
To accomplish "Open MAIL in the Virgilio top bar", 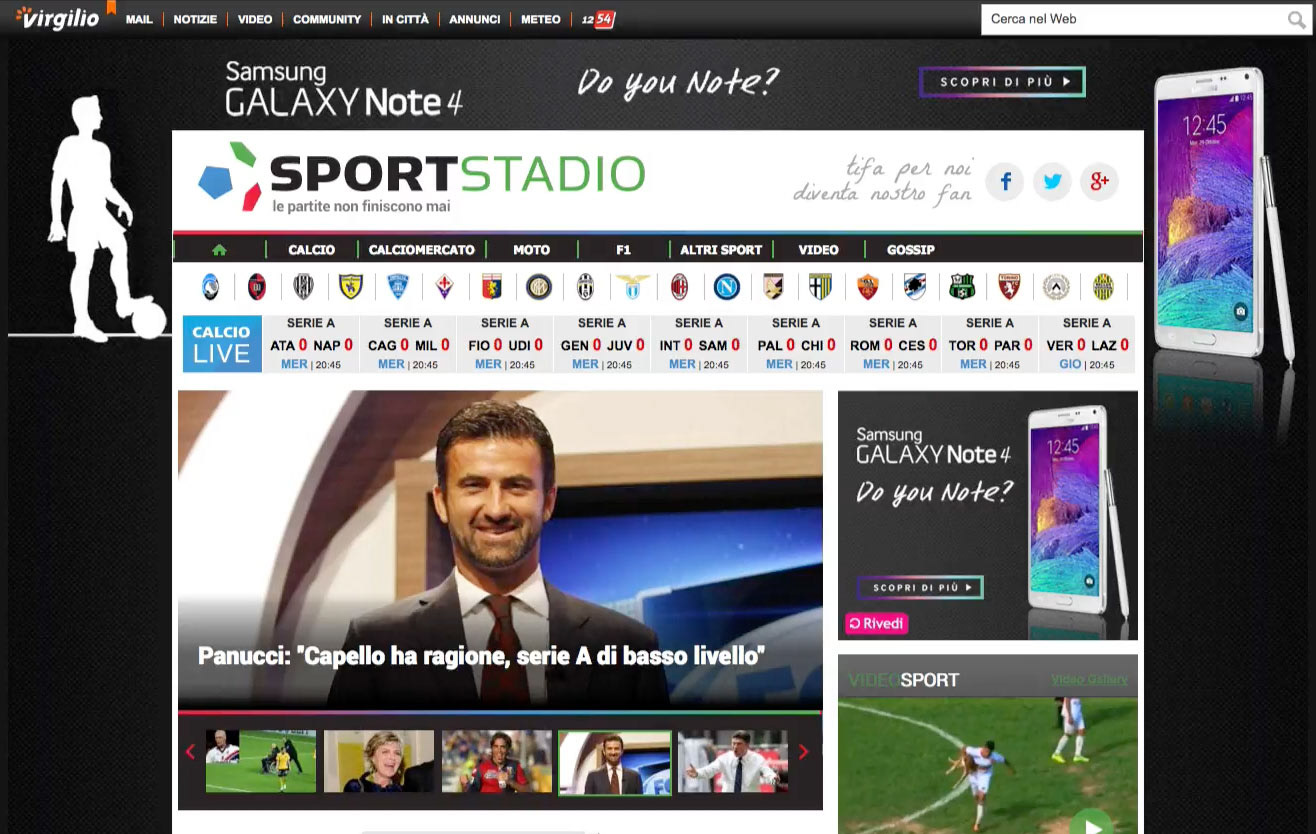I will [139, 19].
